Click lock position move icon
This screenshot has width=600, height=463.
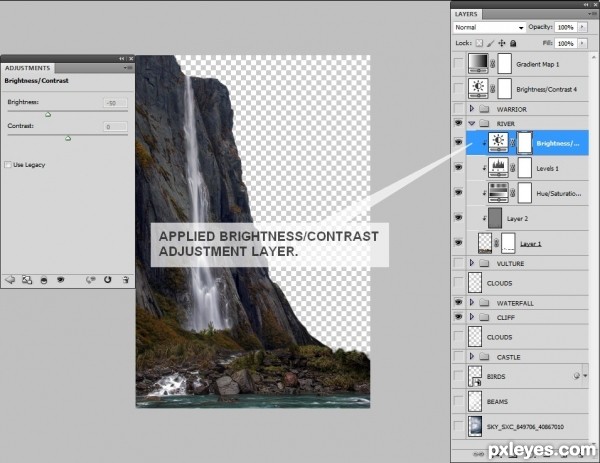pos(502,43)
